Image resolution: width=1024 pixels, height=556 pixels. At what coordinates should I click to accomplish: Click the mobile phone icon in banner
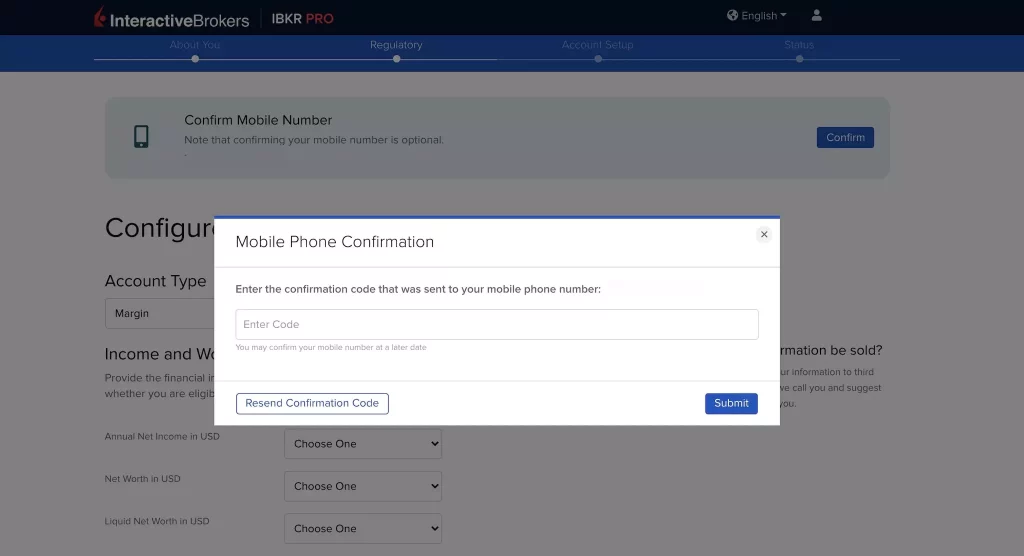pos(142,137)
